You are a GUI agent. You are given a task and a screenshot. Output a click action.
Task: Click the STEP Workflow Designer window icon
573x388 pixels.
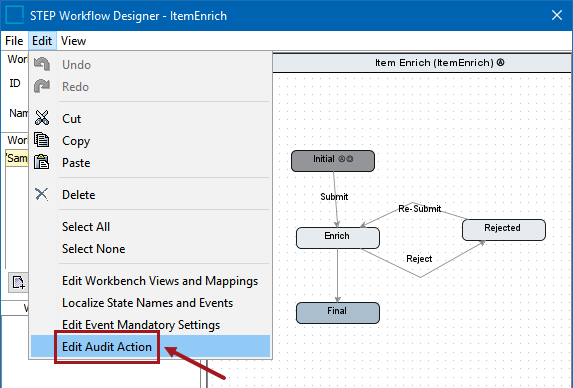coord(15,15)
